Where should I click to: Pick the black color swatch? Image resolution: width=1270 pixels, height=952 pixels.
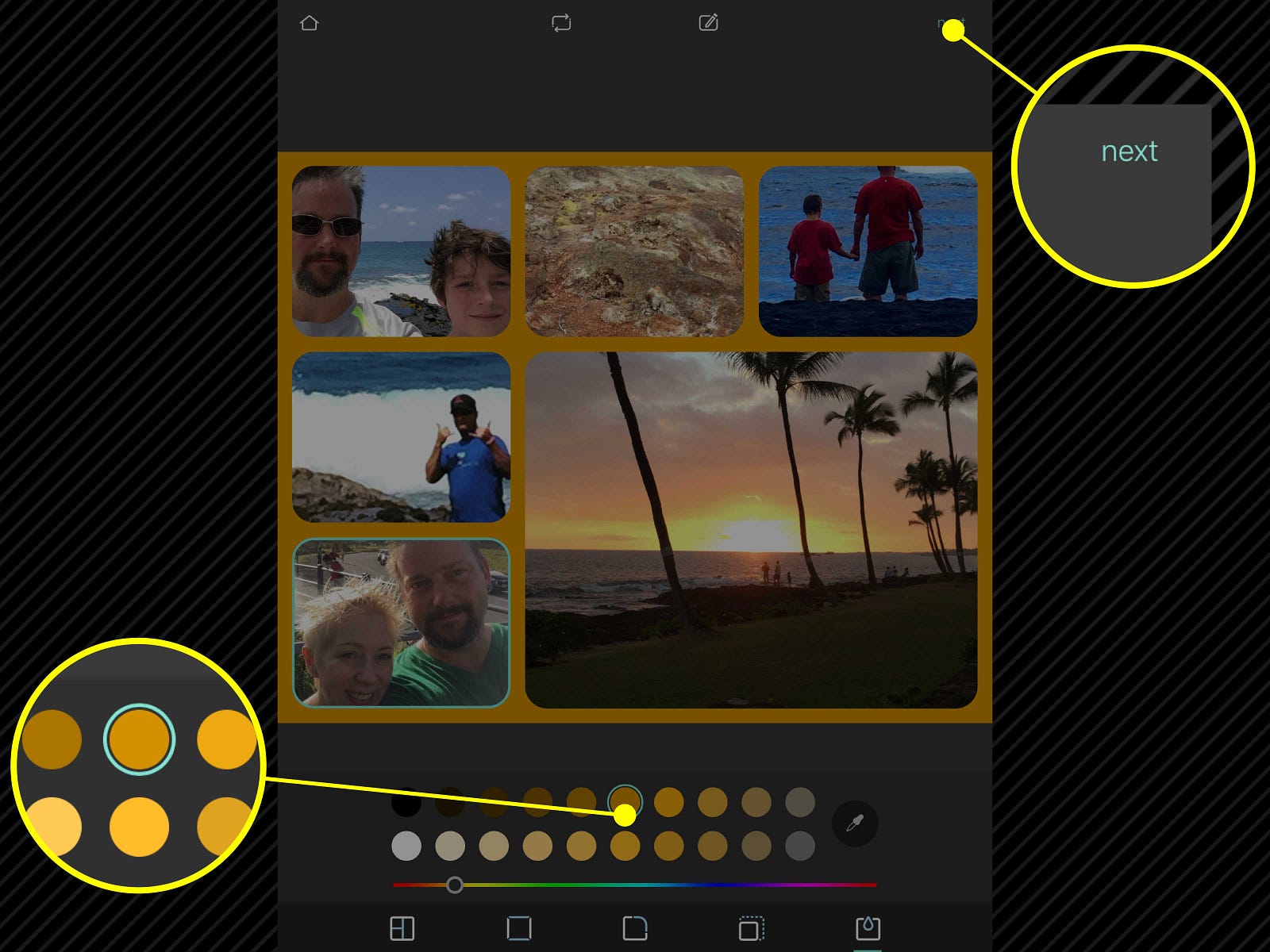click(x=406, y=802)
